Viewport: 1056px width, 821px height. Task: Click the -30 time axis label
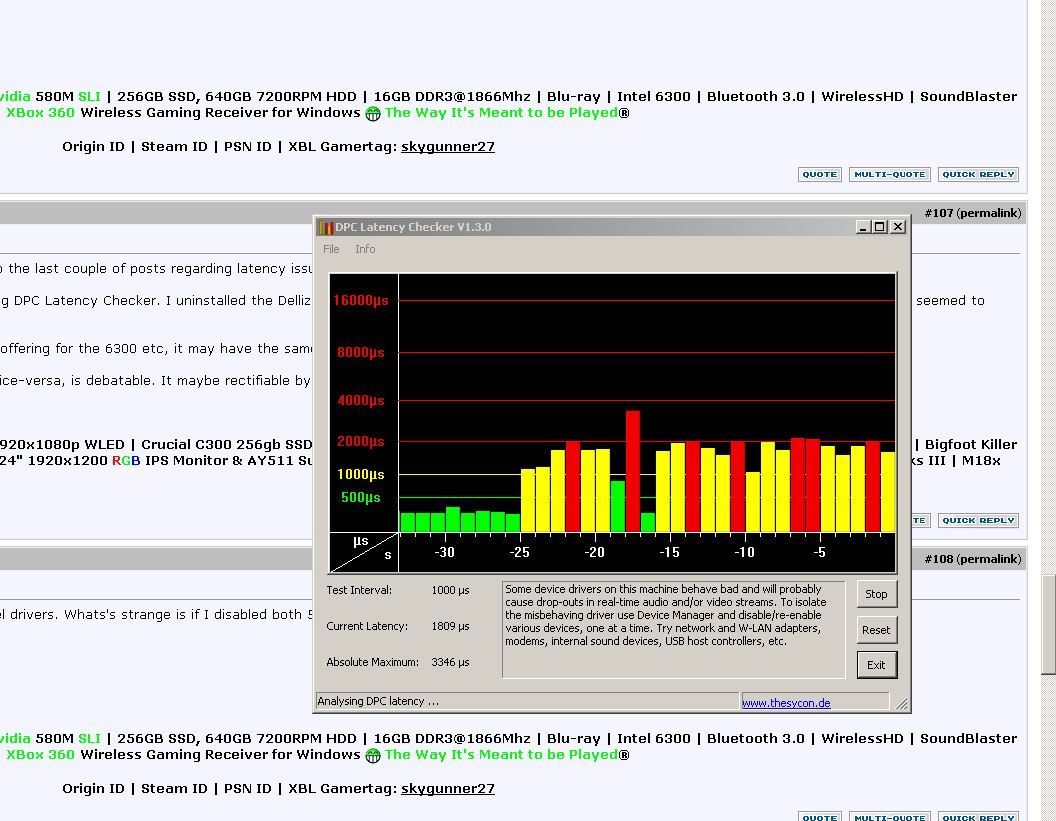(444, 552)
